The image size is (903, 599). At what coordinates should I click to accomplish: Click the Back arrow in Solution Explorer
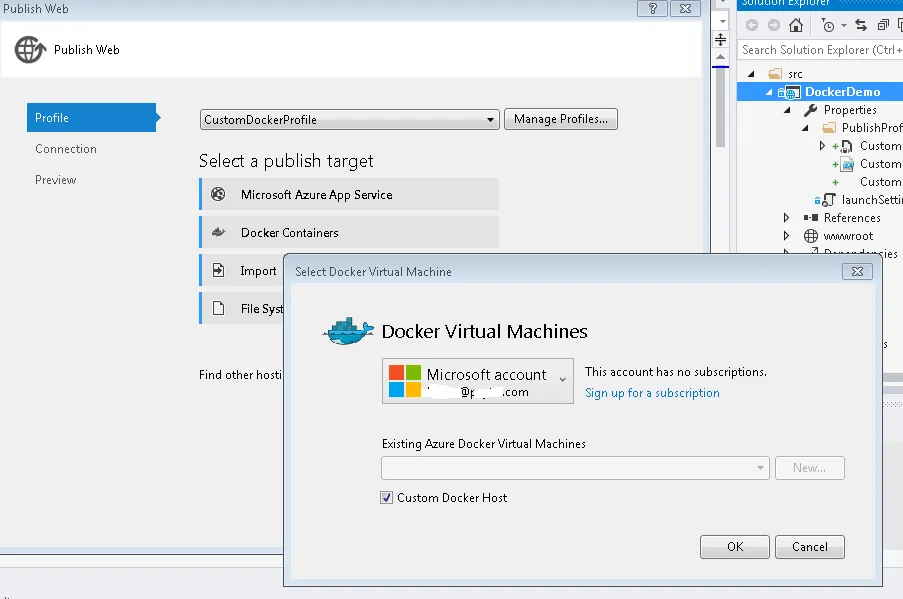point(752,25)
